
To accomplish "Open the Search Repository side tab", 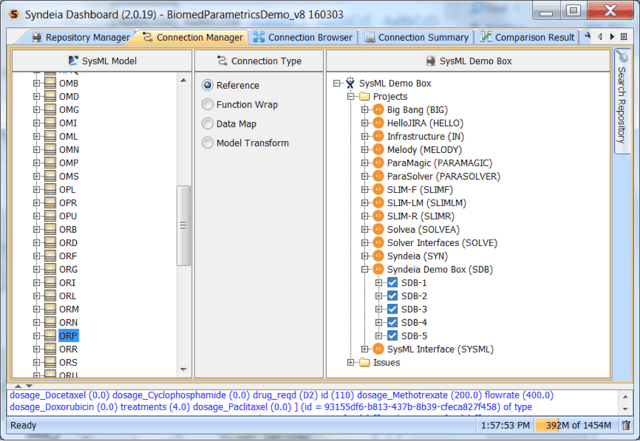I will pyautogui.click(x=622, y=101).
